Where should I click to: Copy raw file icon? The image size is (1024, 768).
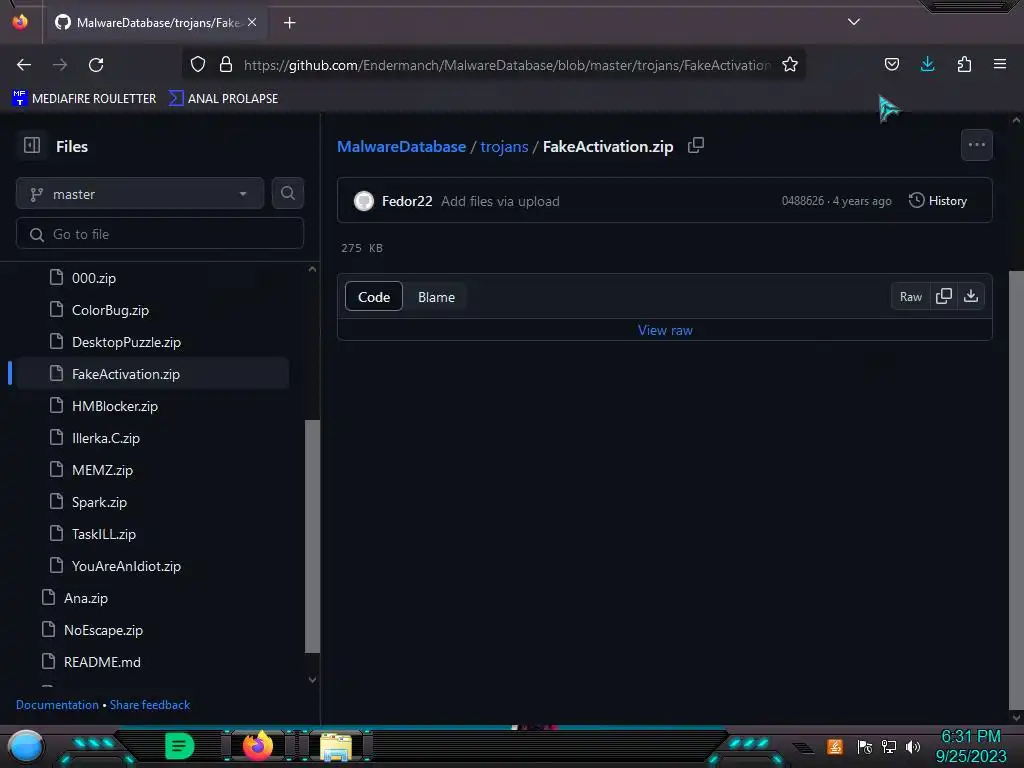click(x=944, y=296)
